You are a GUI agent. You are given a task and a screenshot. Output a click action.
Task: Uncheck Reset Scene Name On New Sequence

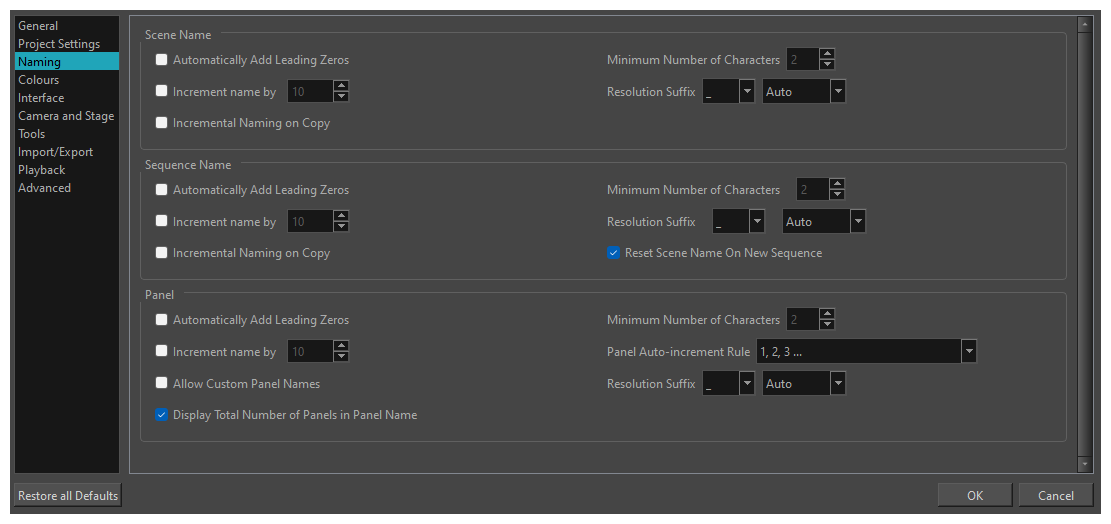(x=614, y=253)
